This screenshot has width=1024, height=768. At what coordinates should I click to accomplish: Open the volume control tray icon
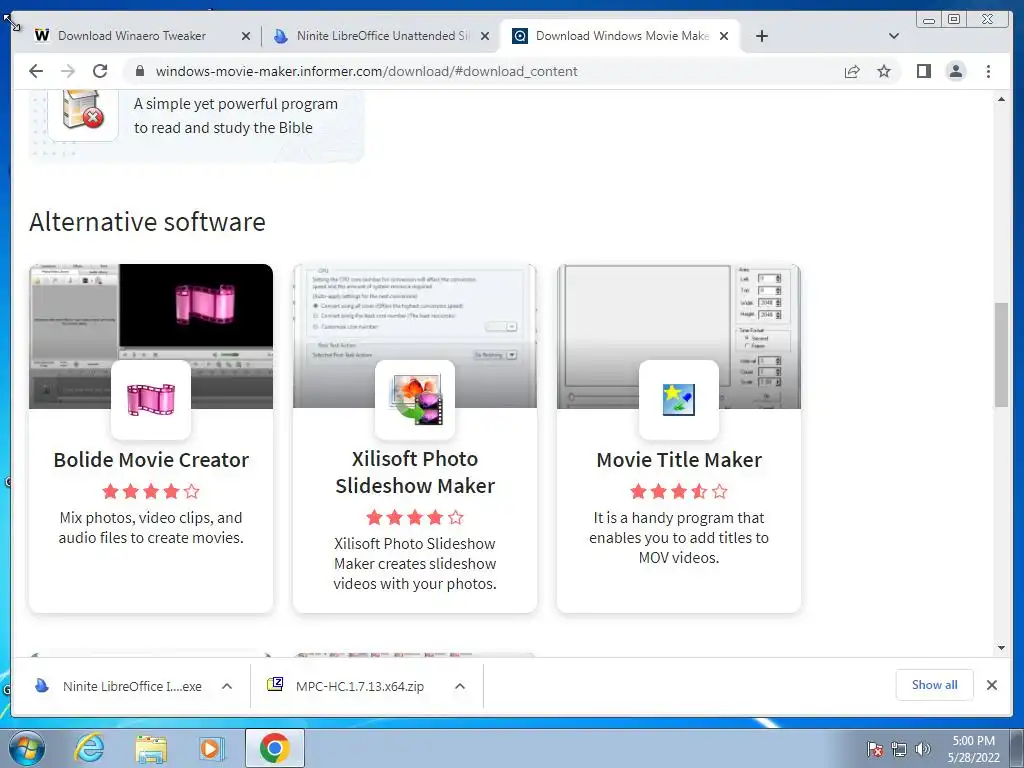pyautogui.click(x=922, y=748)
